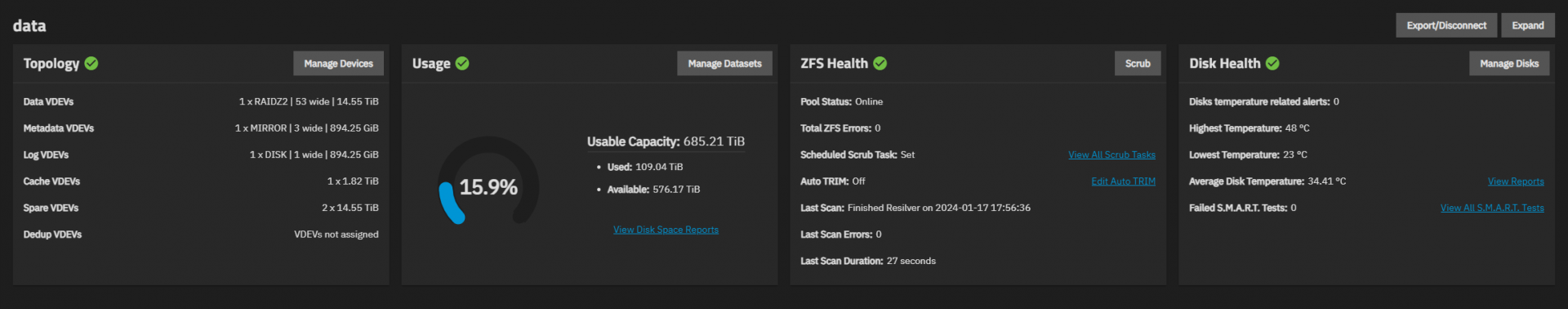Open Manage Datasets
This screenshot has height=309, width=1568.
tap(724, 63)
